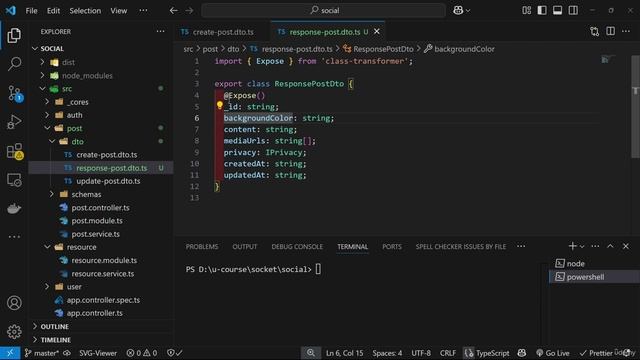
Task: Open editor More Actions ellipsis
Action: click(626, 31)
